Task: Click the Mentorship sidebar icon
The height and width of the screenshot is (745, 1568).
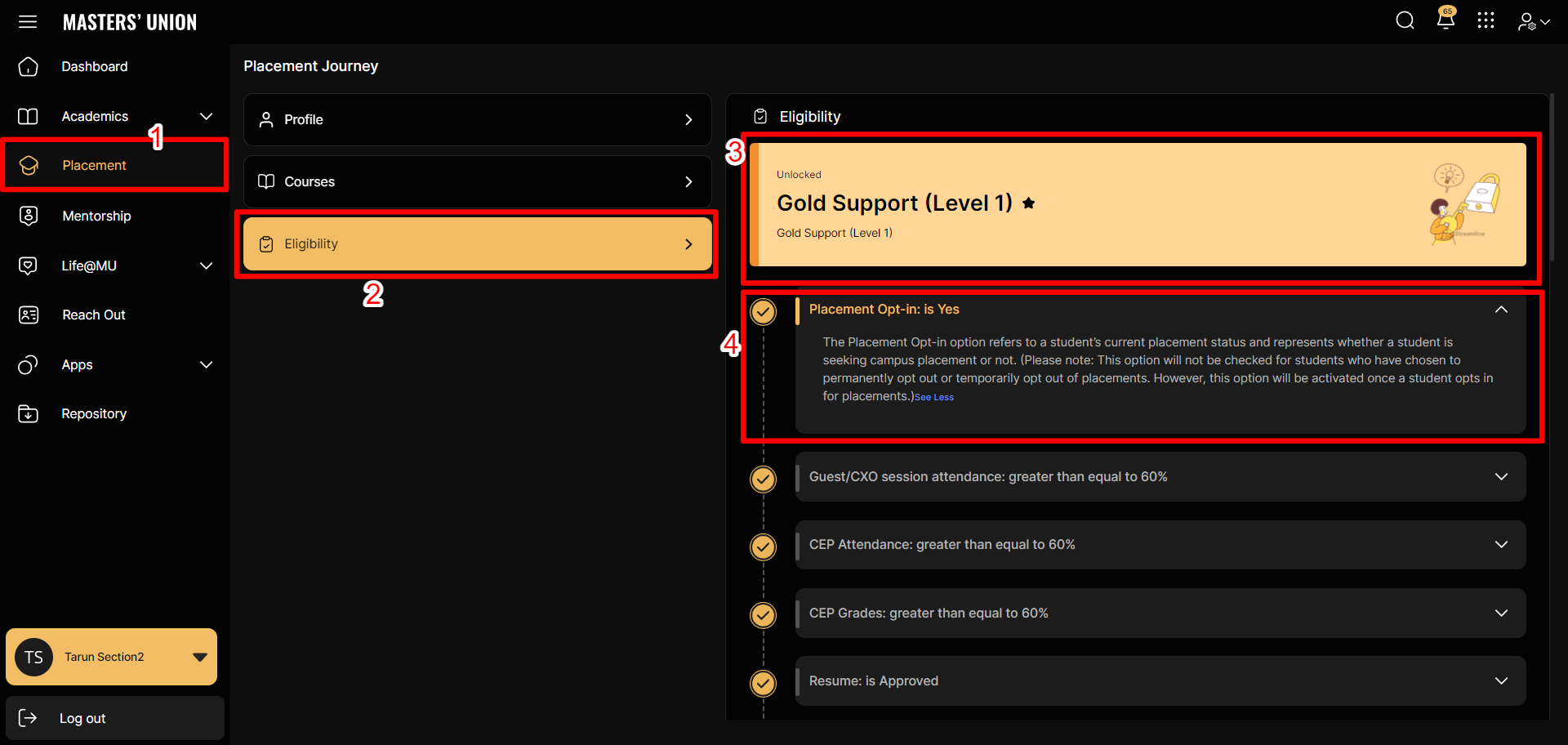Action: tap(29, 216)
